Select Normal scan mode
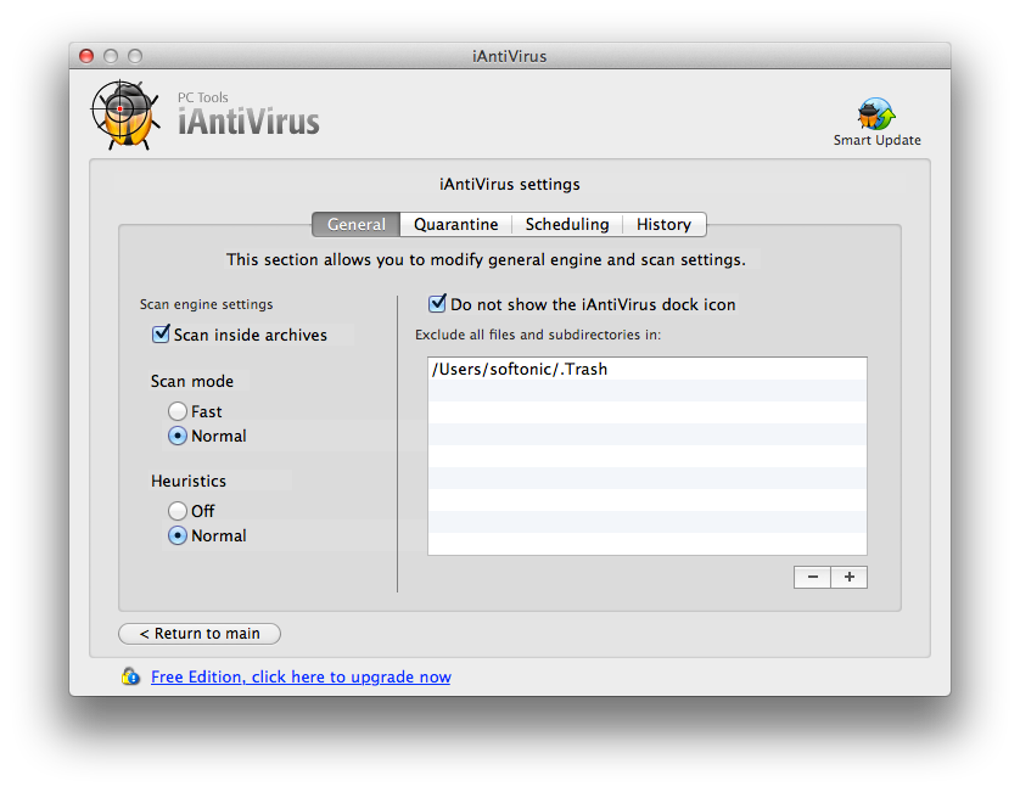This screenshot has height=792, width=1020. point(177,436)
